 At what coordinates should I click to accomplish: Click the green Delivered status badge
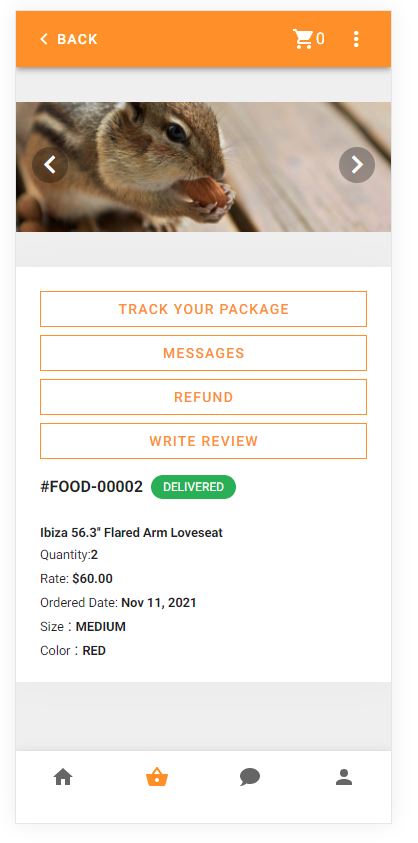(193, 487)
